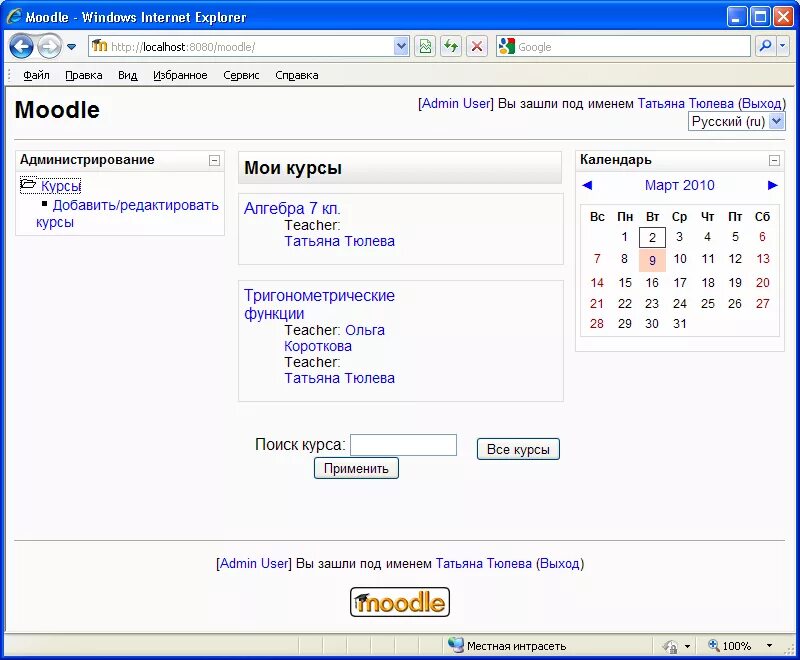This screenshot has height=660, width=800.
Task: Open the Русский (ru) language dropdown
Action: (x=736, y=121)
